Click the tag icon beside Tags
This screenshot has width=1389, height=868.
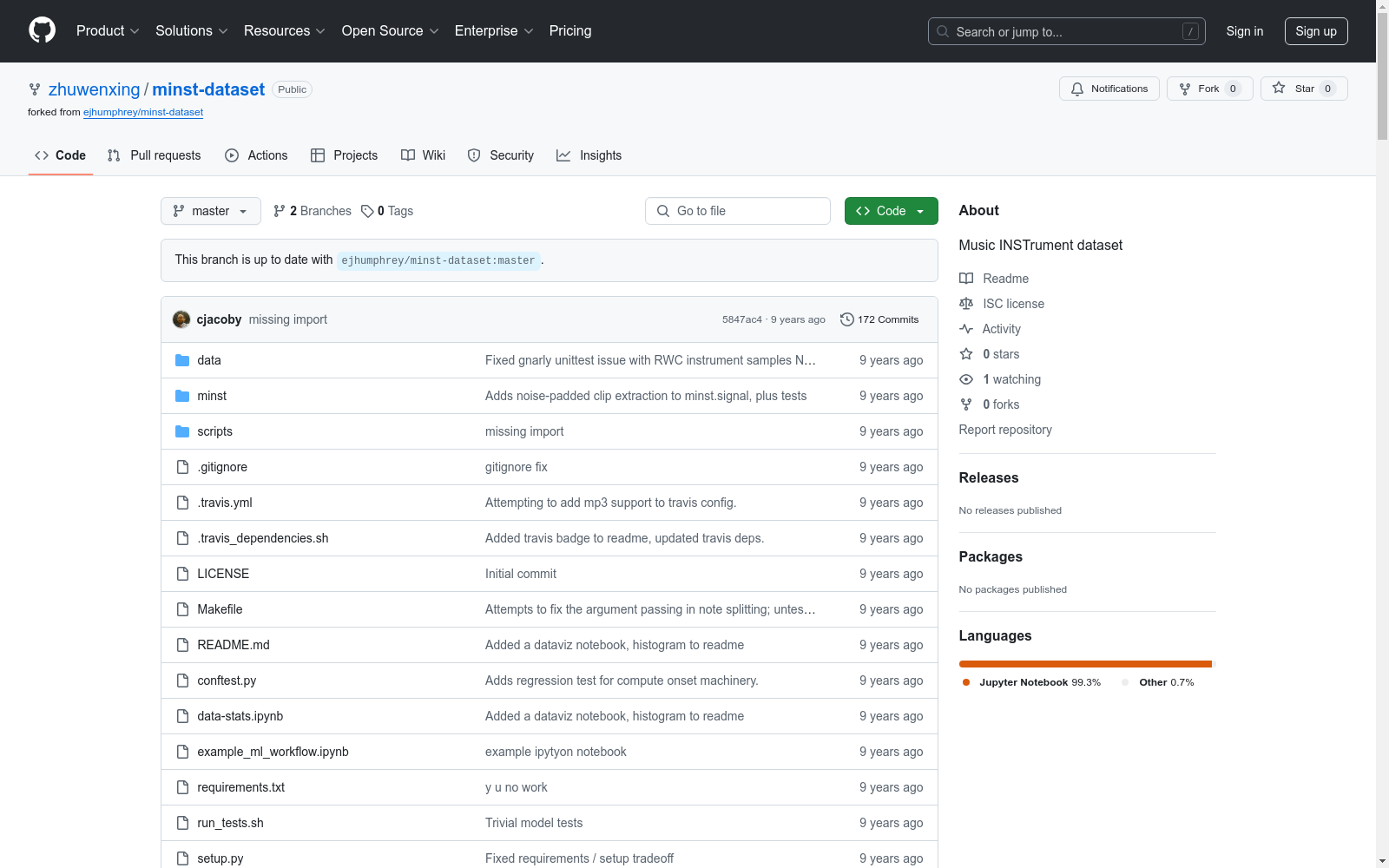tap(367, 211)
